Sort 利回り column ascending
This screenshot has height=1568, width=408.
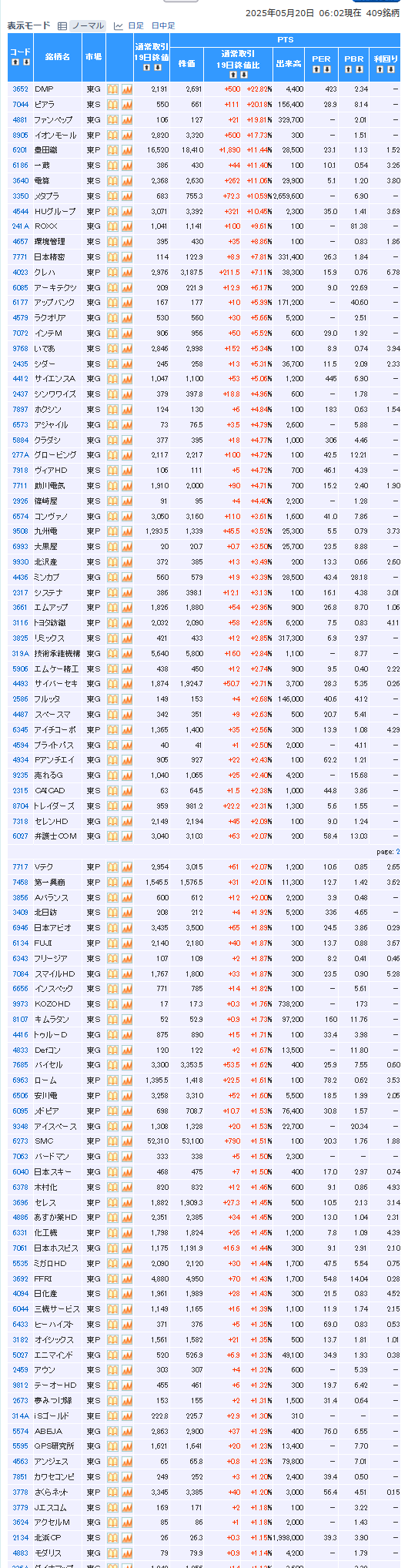click(x=380, y=69)
